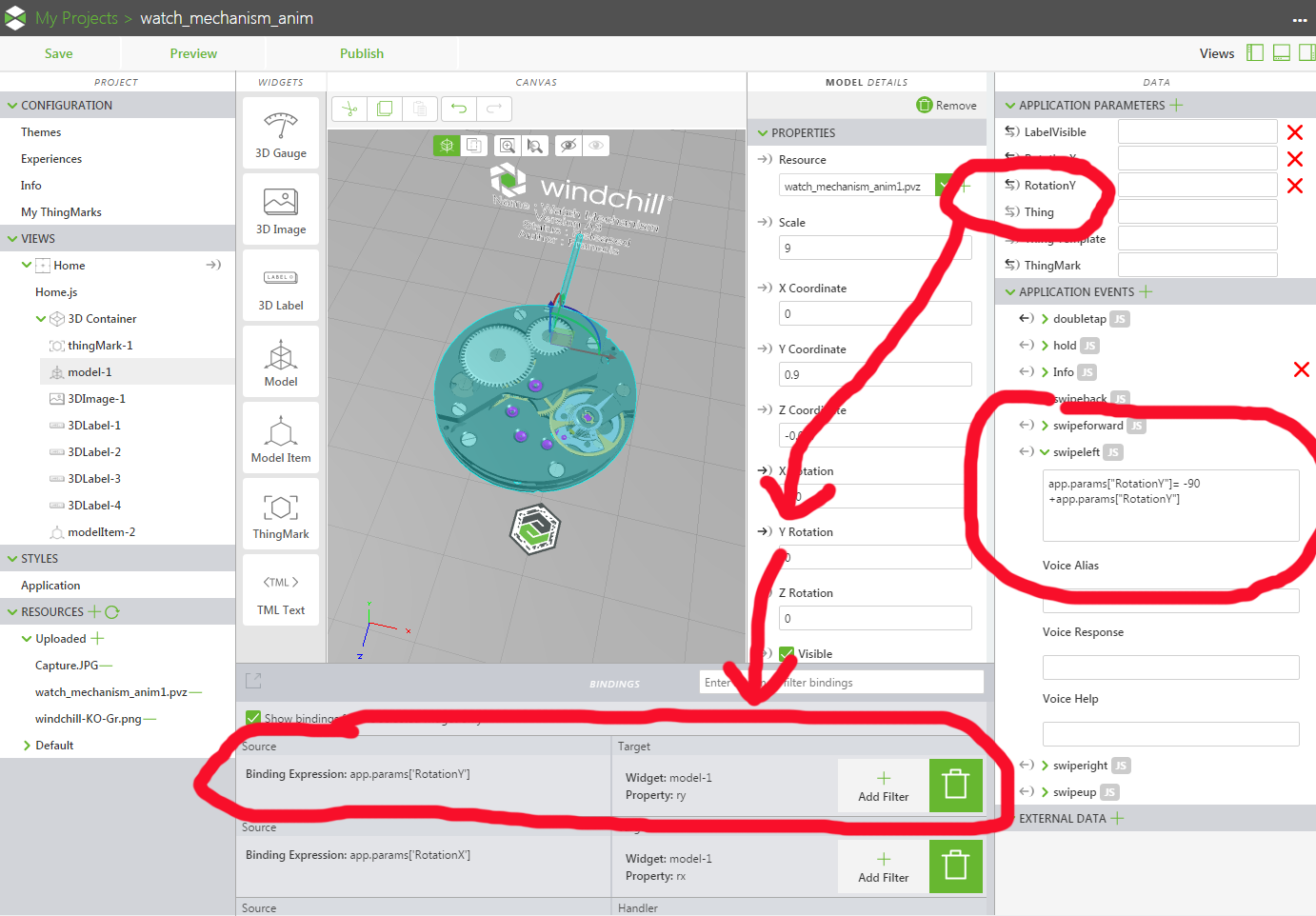Add Filter to the RotationY binding
Screen dimensions: 1316x916
(883, 787)
